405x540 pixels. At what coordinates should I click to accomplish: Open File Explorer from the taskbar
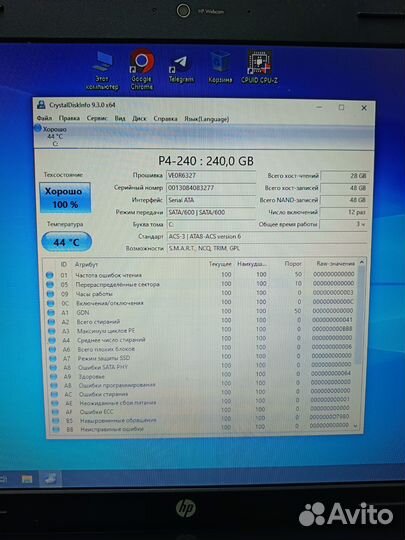tap(27, 479)
